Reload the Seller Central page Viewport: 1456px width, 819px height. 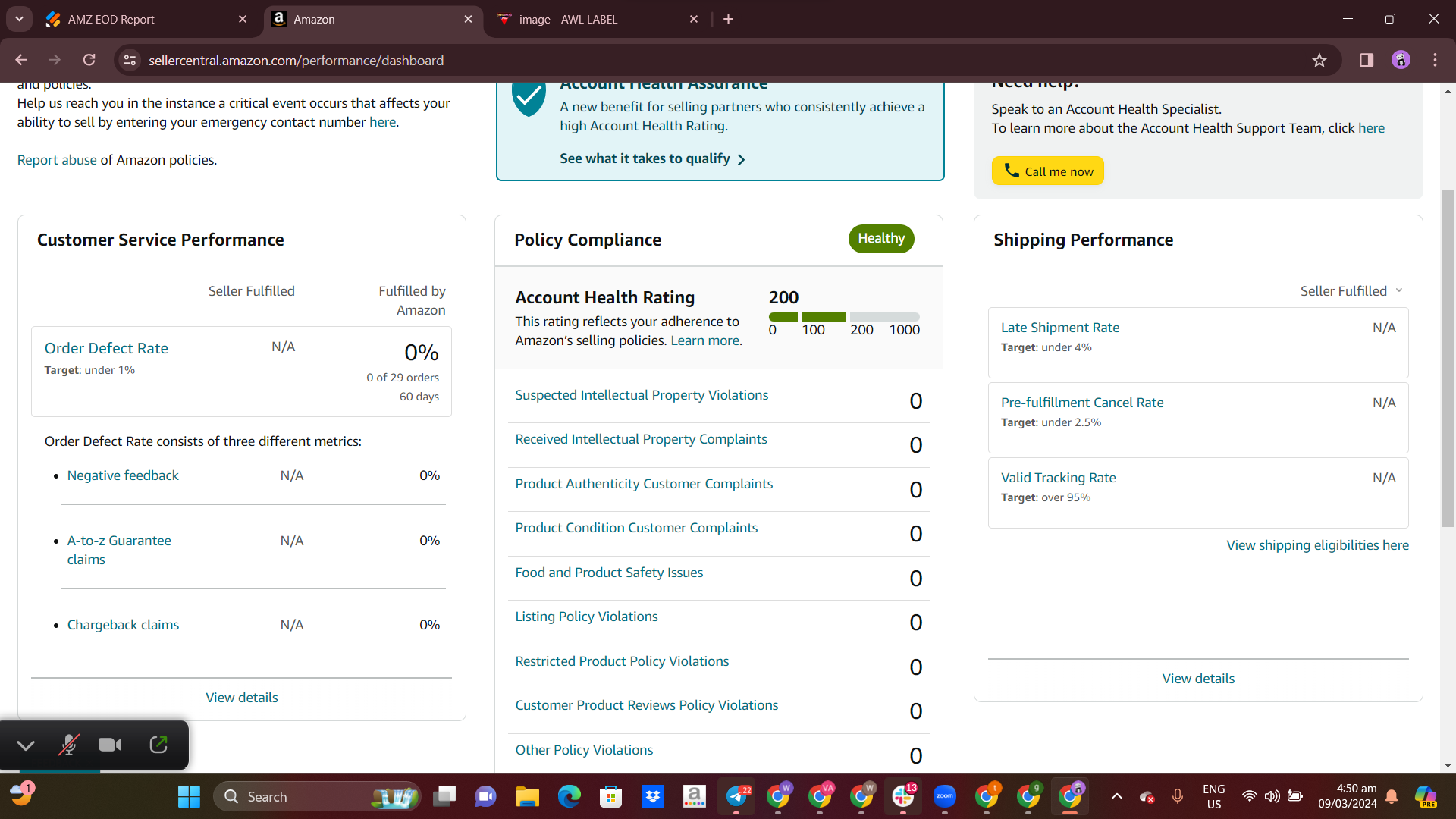pyautogui.click(x=89, y=60)
